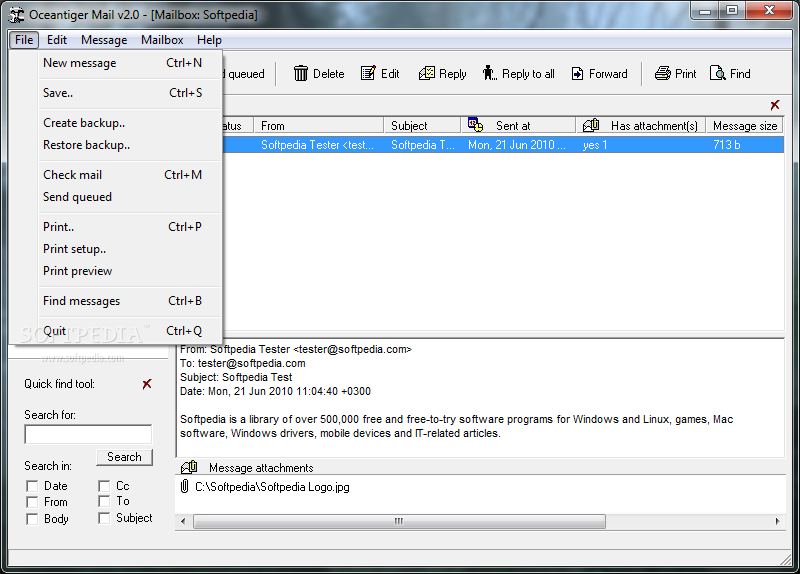Click the Find magnifier icon
Screen dimensions: 800x574
tap(717, 73)
